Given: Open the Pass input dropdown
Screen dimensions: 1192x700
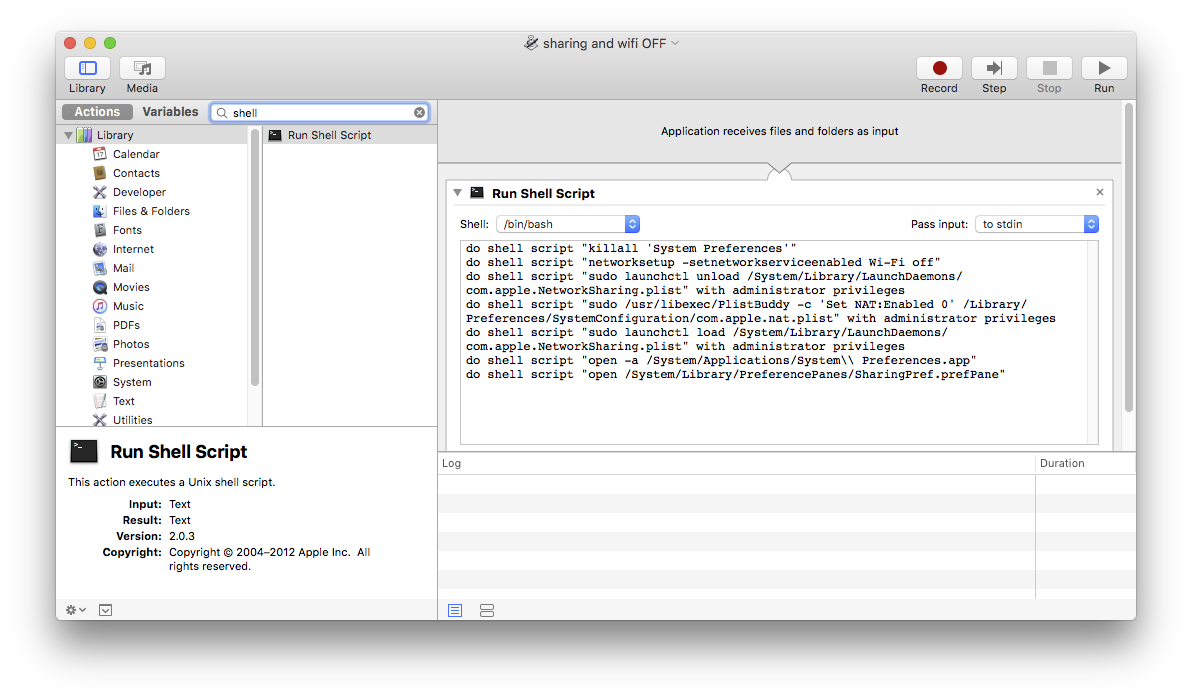Looking at the screenshot, I should [x=1037, y=224].
